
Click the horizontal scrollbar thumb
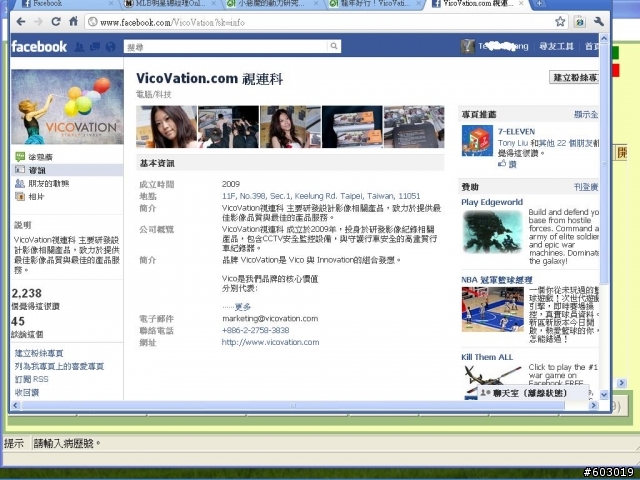(x=293, y=405)
